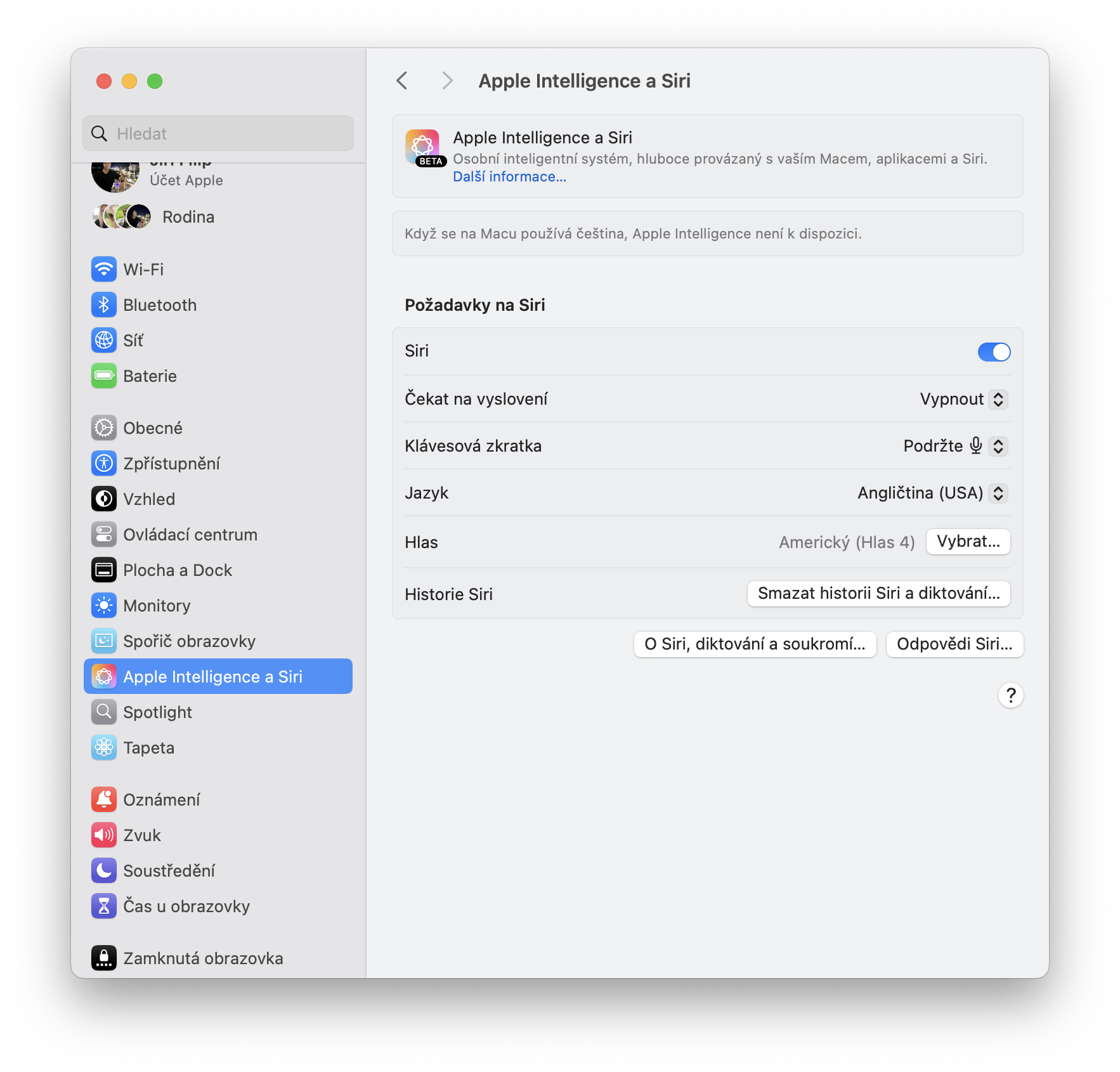Click the Wi-Fi icon in sidebar
This screenshot has width=1120, height=1072.
104,270
